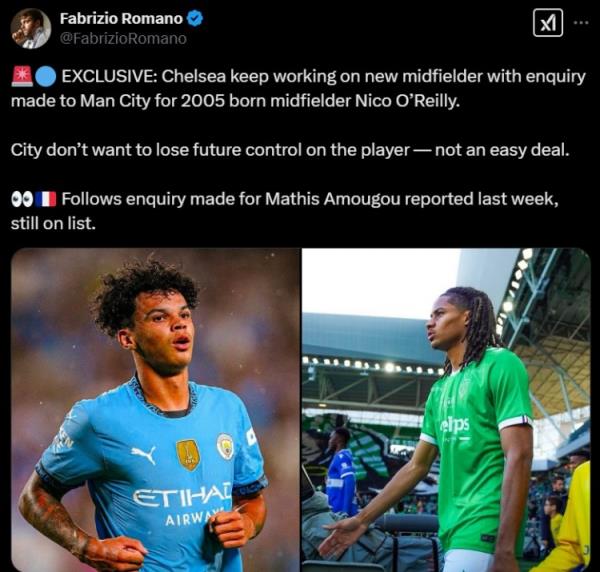Open the right photo with green jersey
The height and width of the screenshot is (572, 600).
[x=446, y=410]
